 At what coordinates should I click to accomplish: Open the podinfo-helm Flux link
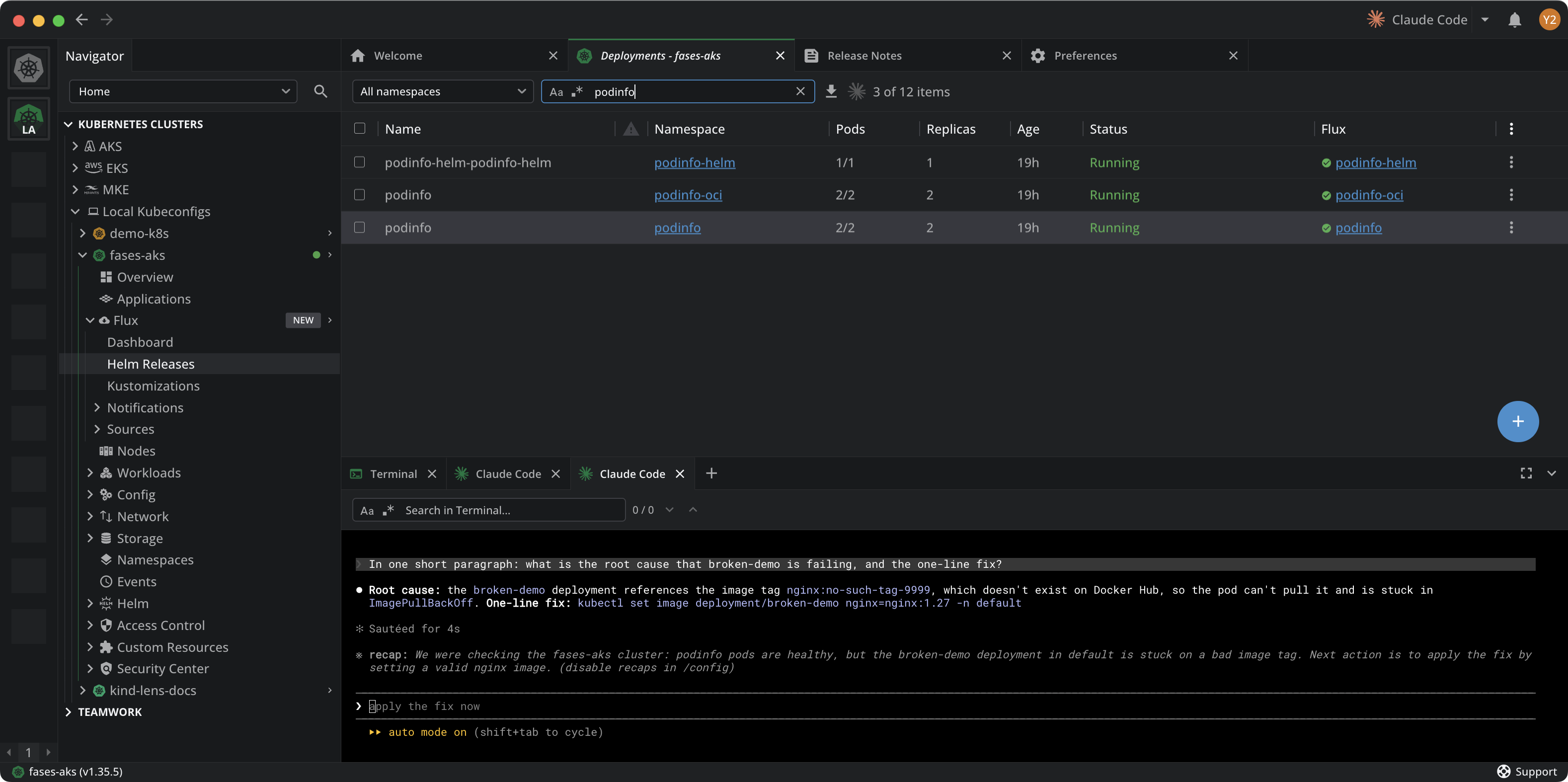(1376, 162)
